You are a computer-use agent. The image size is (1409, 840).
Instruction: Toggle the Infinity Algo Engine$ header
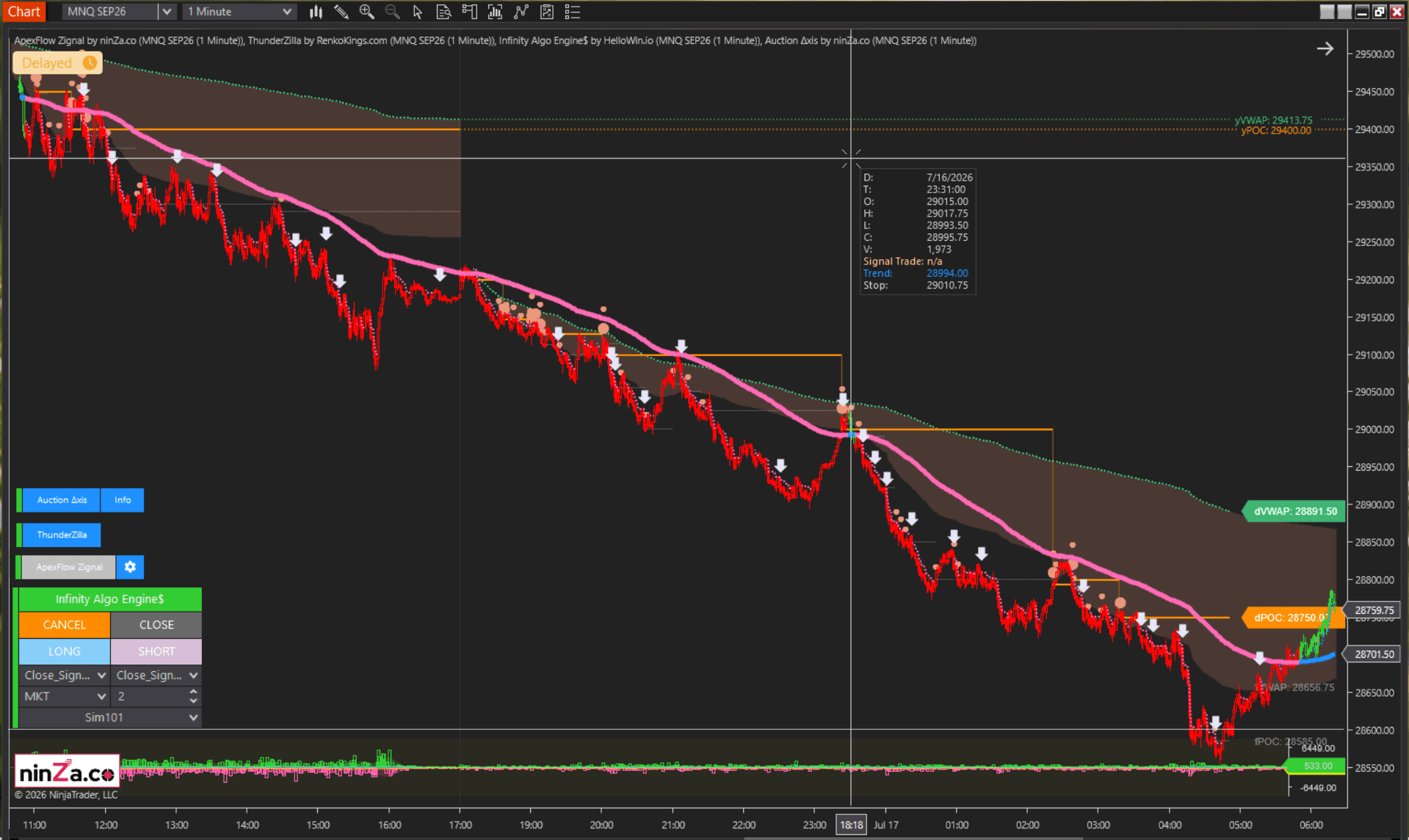point(110,599)
